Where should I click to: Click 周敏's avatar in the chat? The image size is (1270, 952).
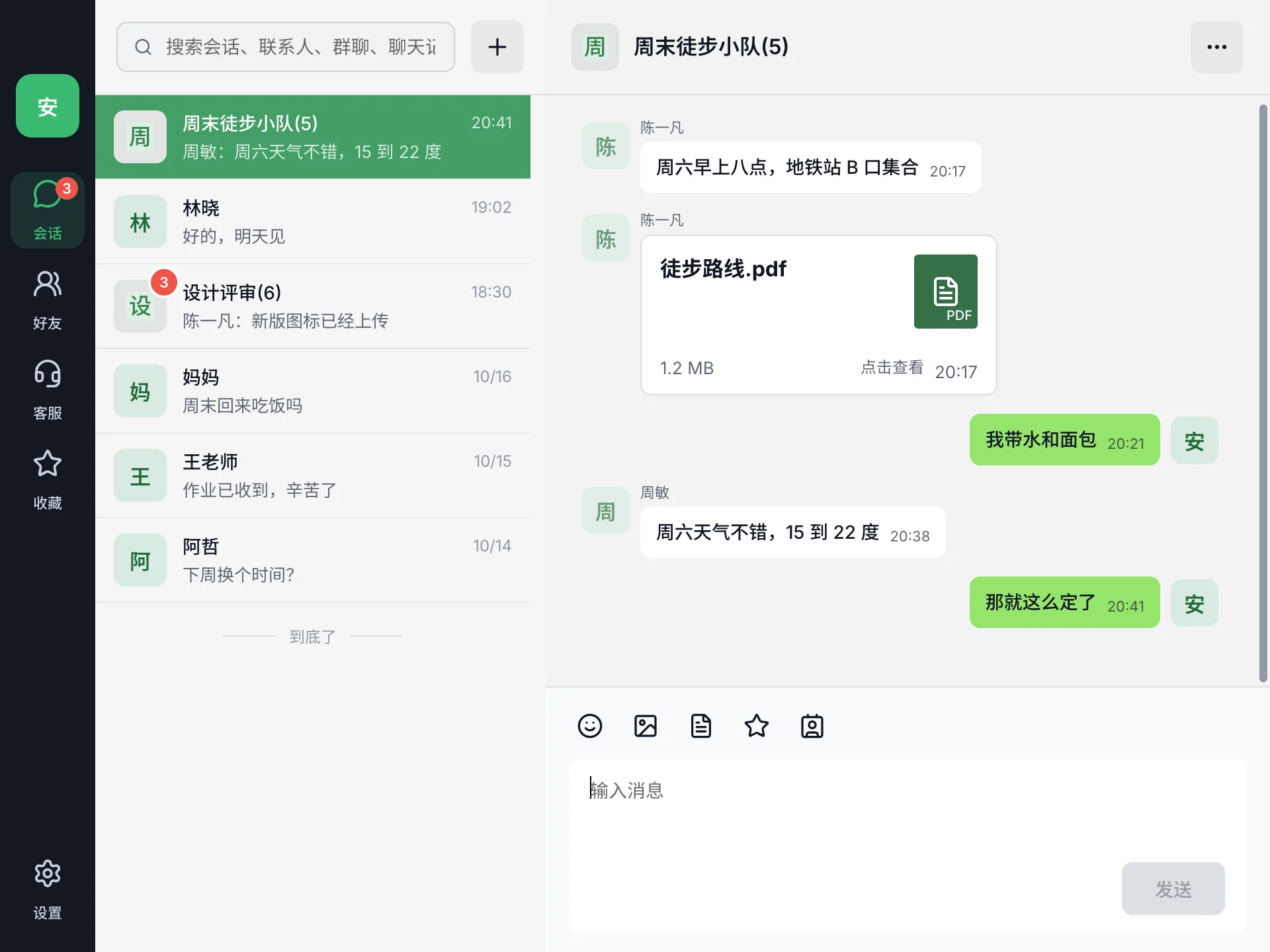tap(606, 510)
